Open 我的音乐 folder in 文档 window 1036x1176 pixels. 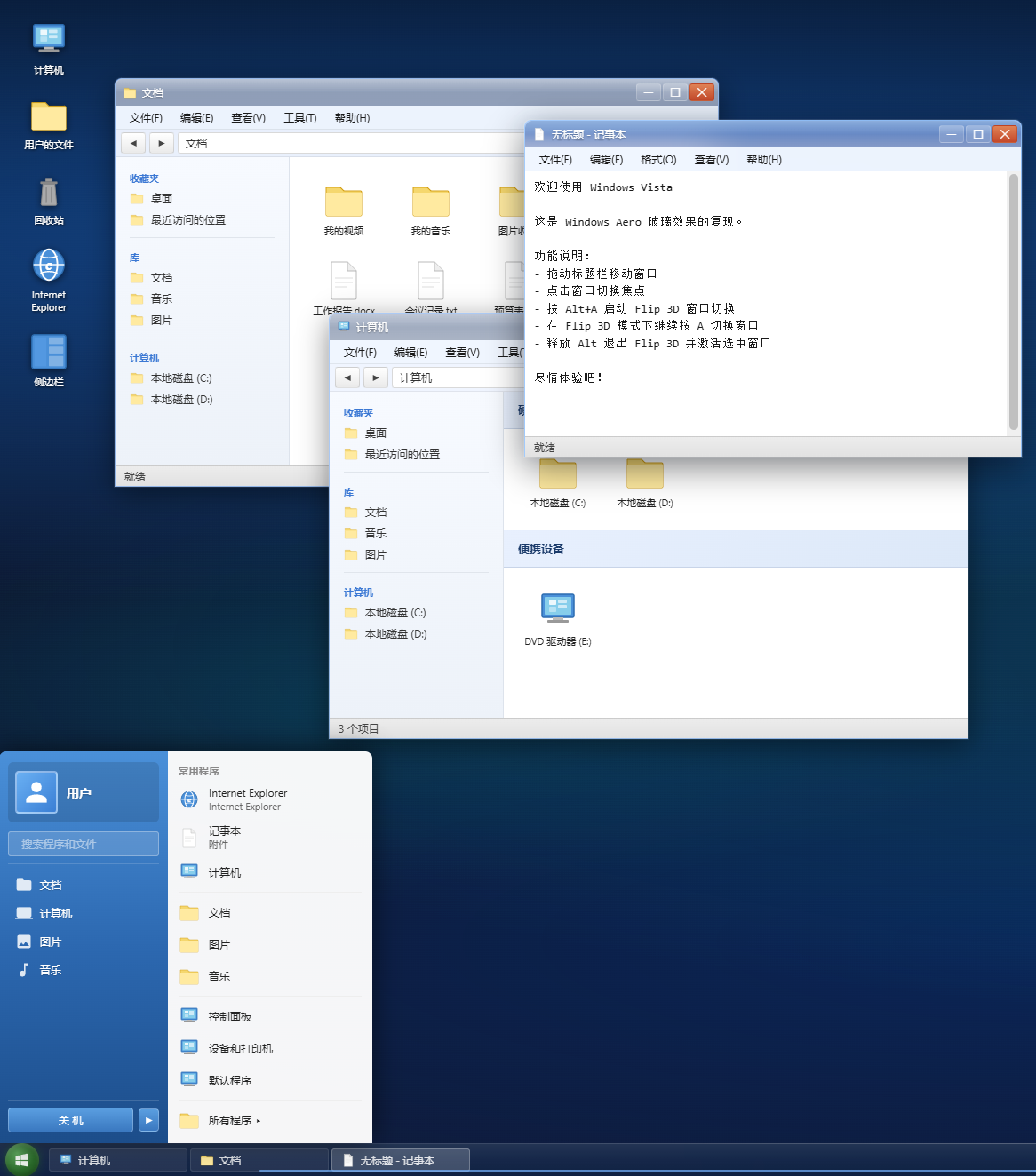pyautogui.click(x=431, y=211)
